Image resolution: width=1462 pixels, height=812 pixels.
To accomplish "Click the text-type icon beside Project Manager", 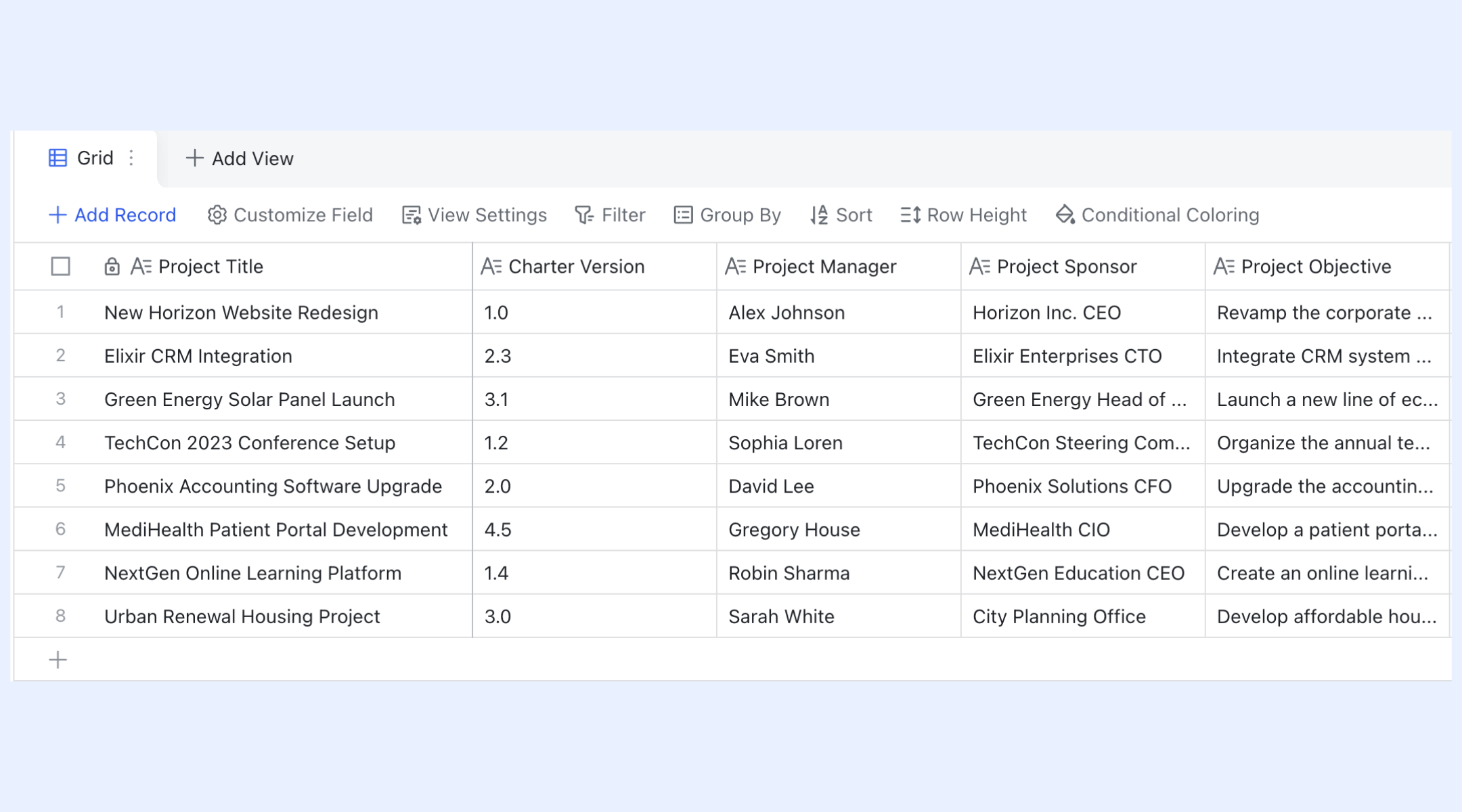I will [736, 267].
